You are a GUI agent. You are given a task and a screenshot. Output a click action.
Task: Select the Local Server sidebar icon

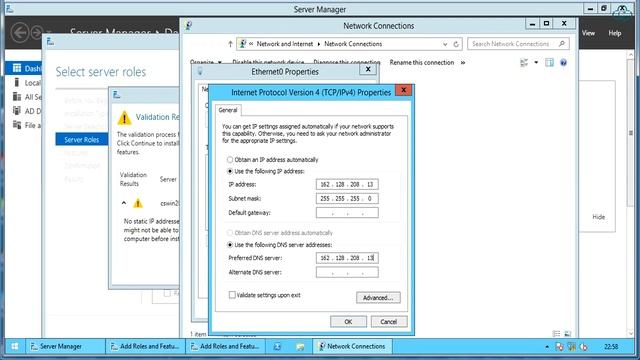17,82
